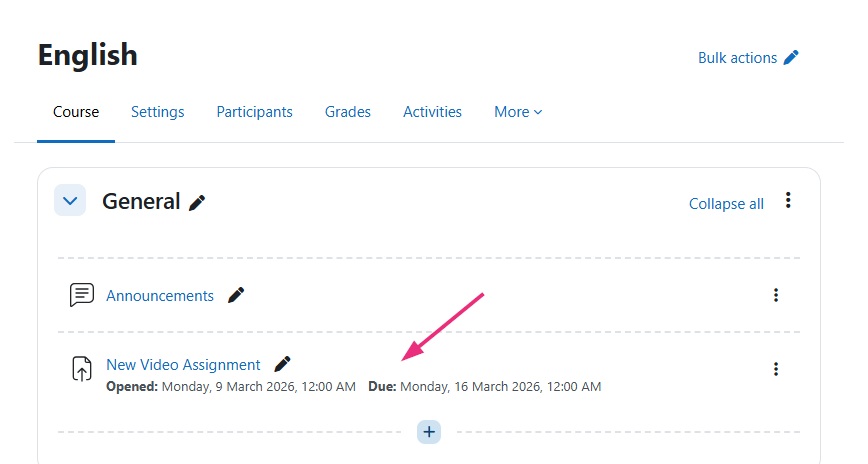
Task: Open New Video Assignment link
Action: click(x=183, y=365)
